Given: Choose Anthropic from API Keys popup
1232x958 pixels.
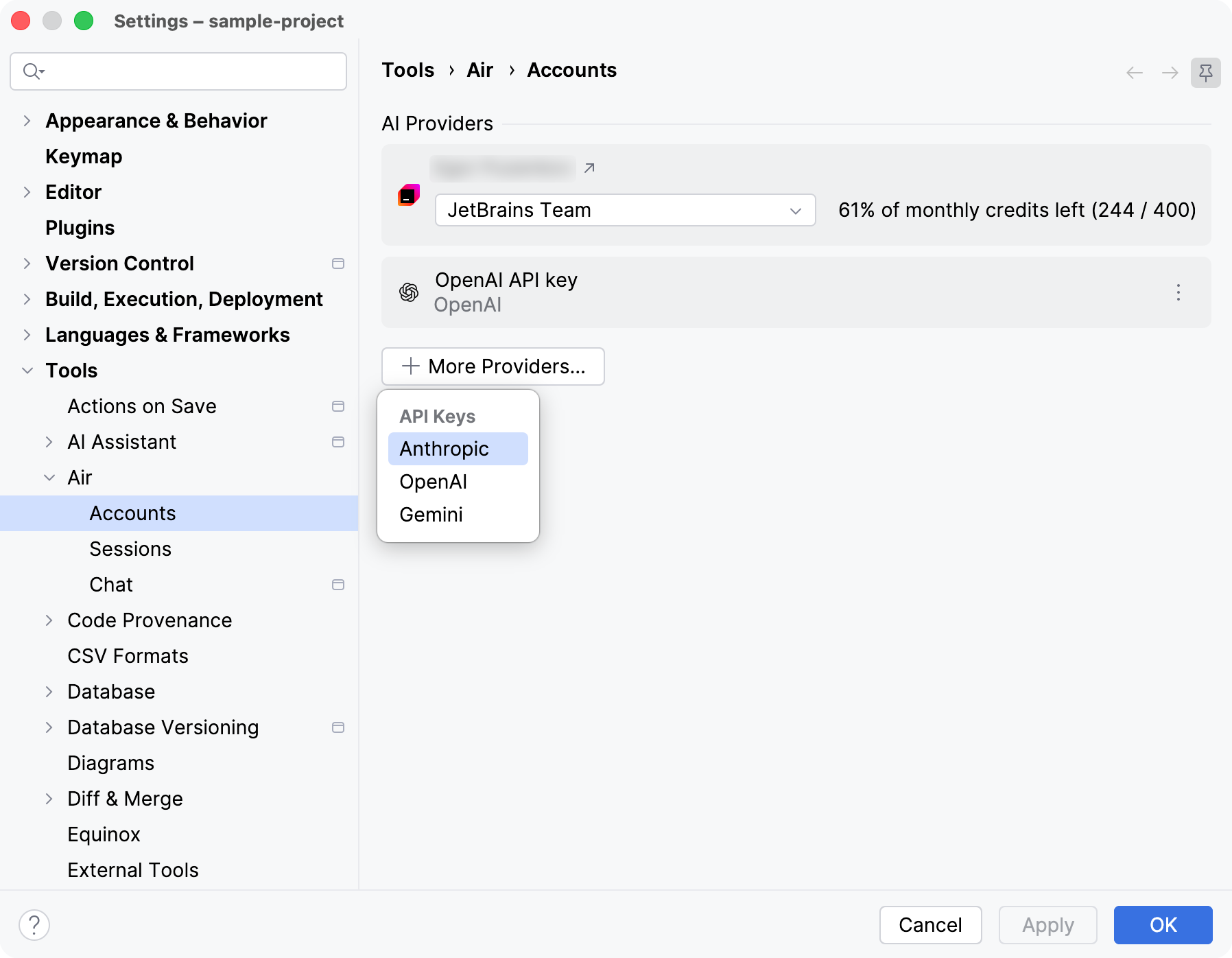Looking at the screenshot, I should (x=458, y=449).
